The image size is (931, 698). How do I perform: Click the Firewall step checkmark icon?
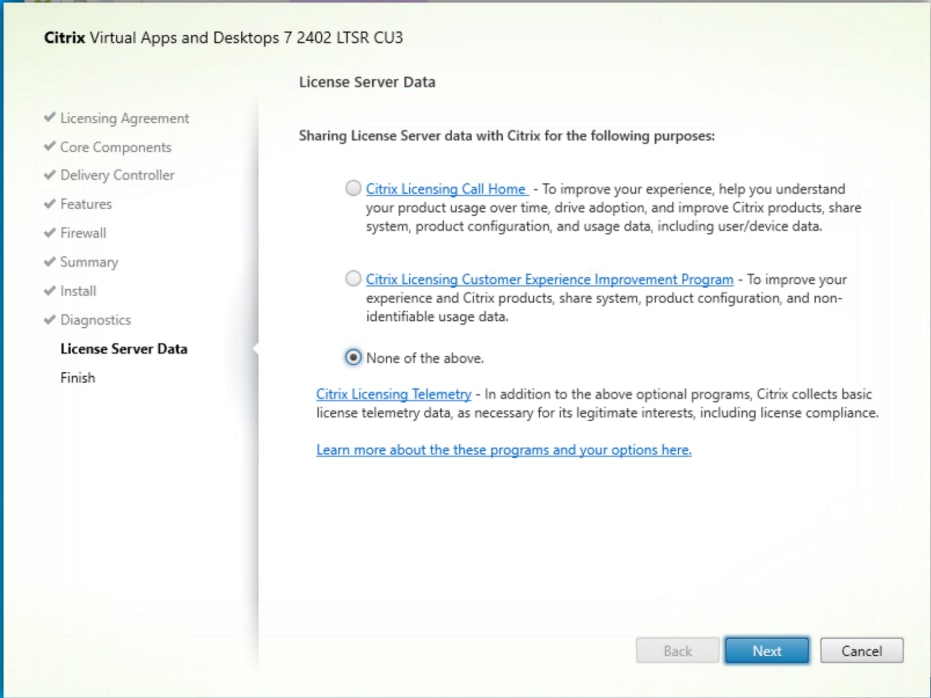point(50,233)
